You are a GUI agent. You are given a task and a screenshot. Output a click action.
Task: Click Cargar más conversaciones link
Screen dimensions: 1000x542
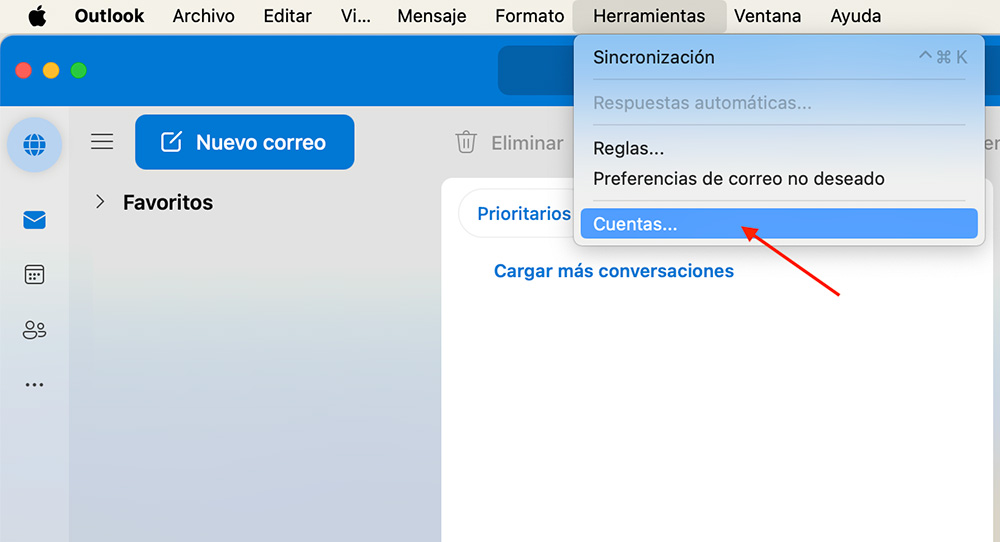click(x=614, y=271)
